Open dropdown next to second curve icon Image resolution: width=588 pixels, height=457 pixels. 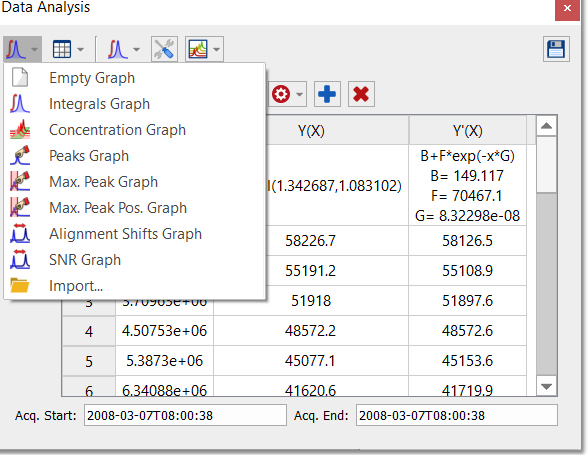[136, 49]
